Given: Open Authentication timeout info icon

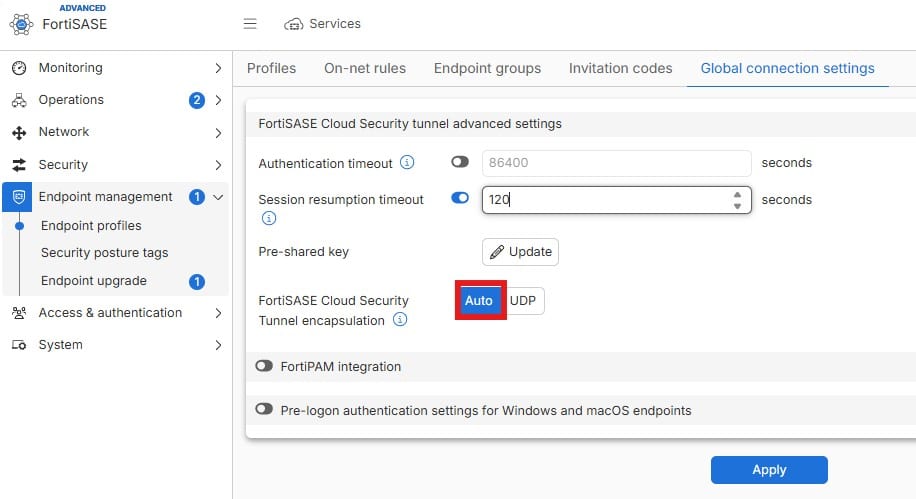Looking at the screenshot, I should coord(407,162).
